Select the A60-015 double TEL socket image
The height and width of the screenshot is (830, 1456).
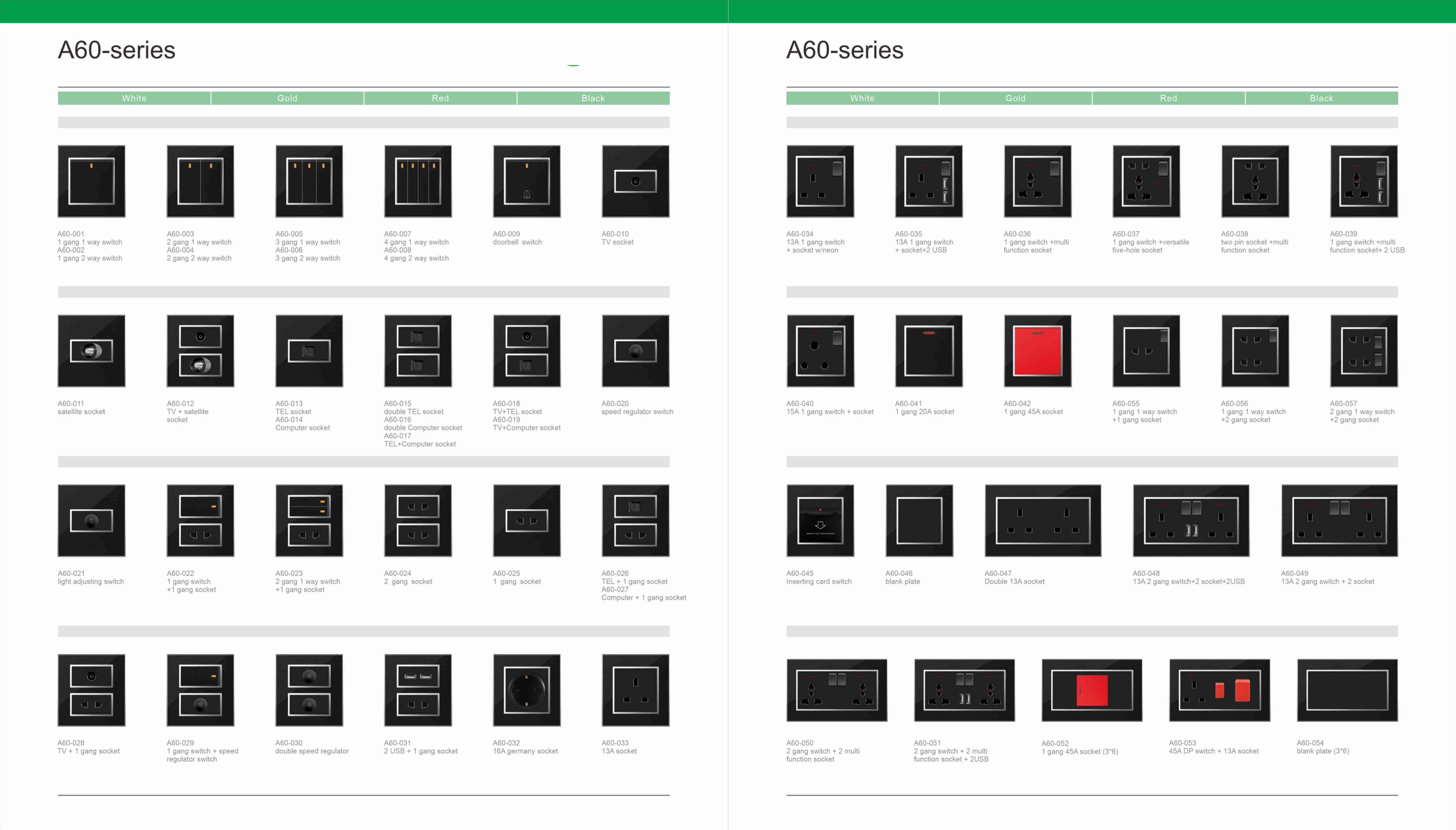(418, 351)
